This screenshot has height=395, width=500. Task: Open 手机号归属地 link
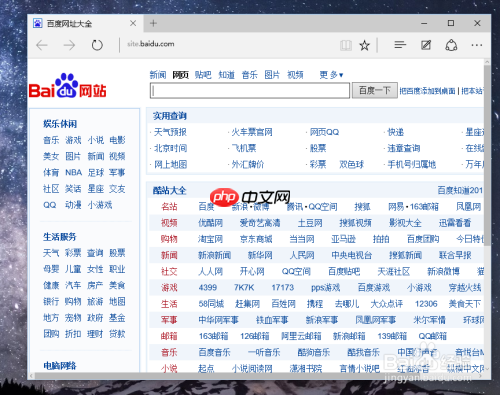coord(412,164)
